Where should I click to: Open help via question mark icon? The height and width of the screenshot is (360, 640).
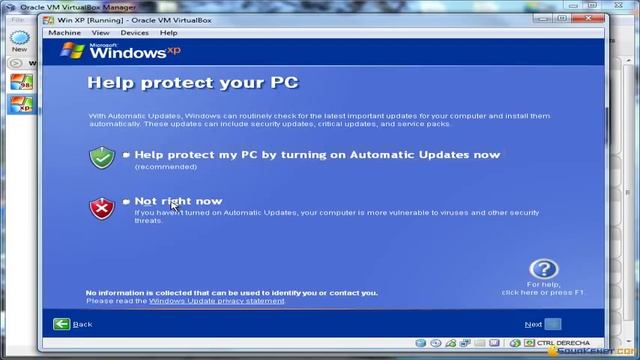click(x=544, y=269)
